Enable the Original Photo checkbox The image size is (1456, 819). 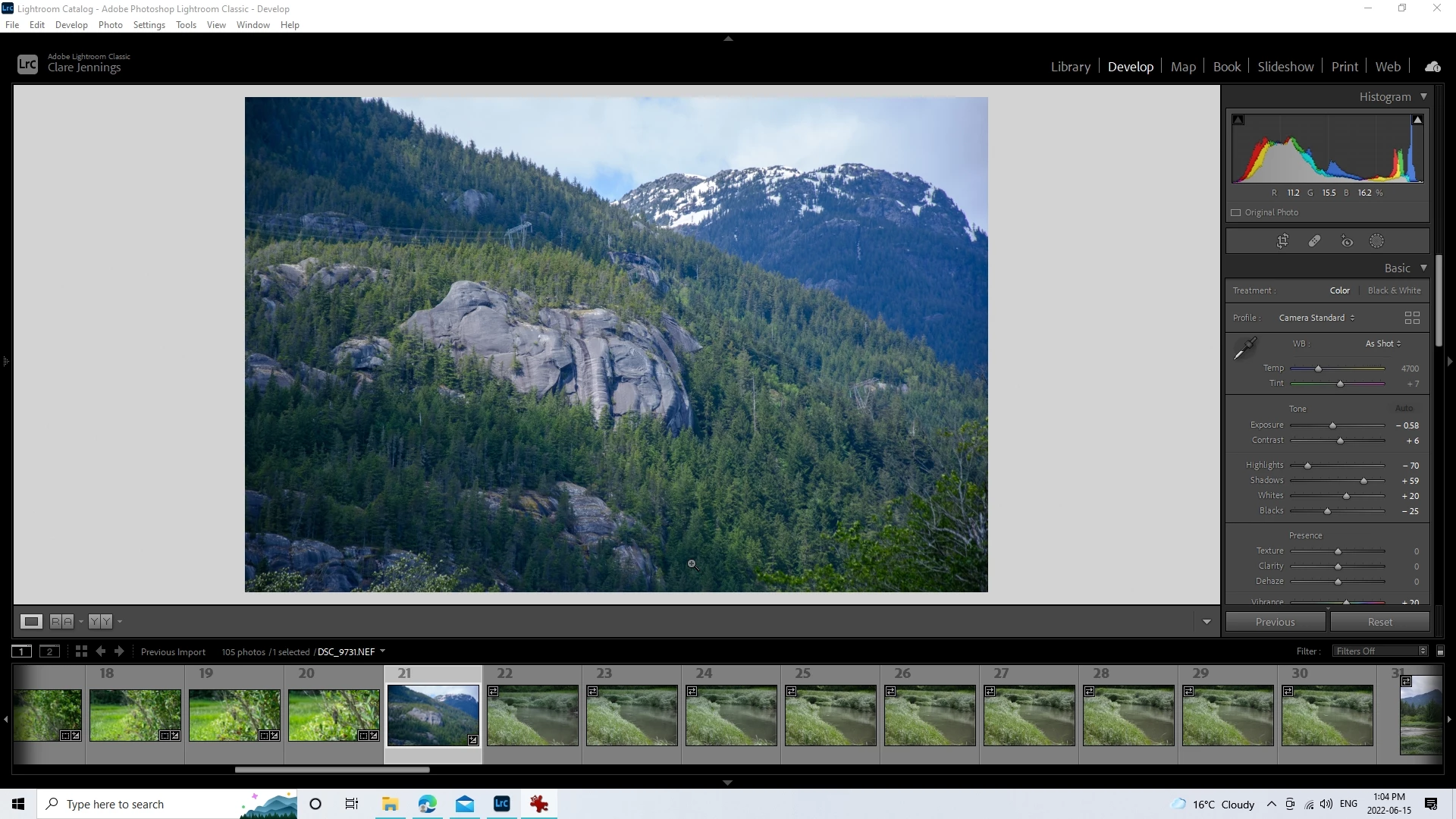coord(1236,213)
